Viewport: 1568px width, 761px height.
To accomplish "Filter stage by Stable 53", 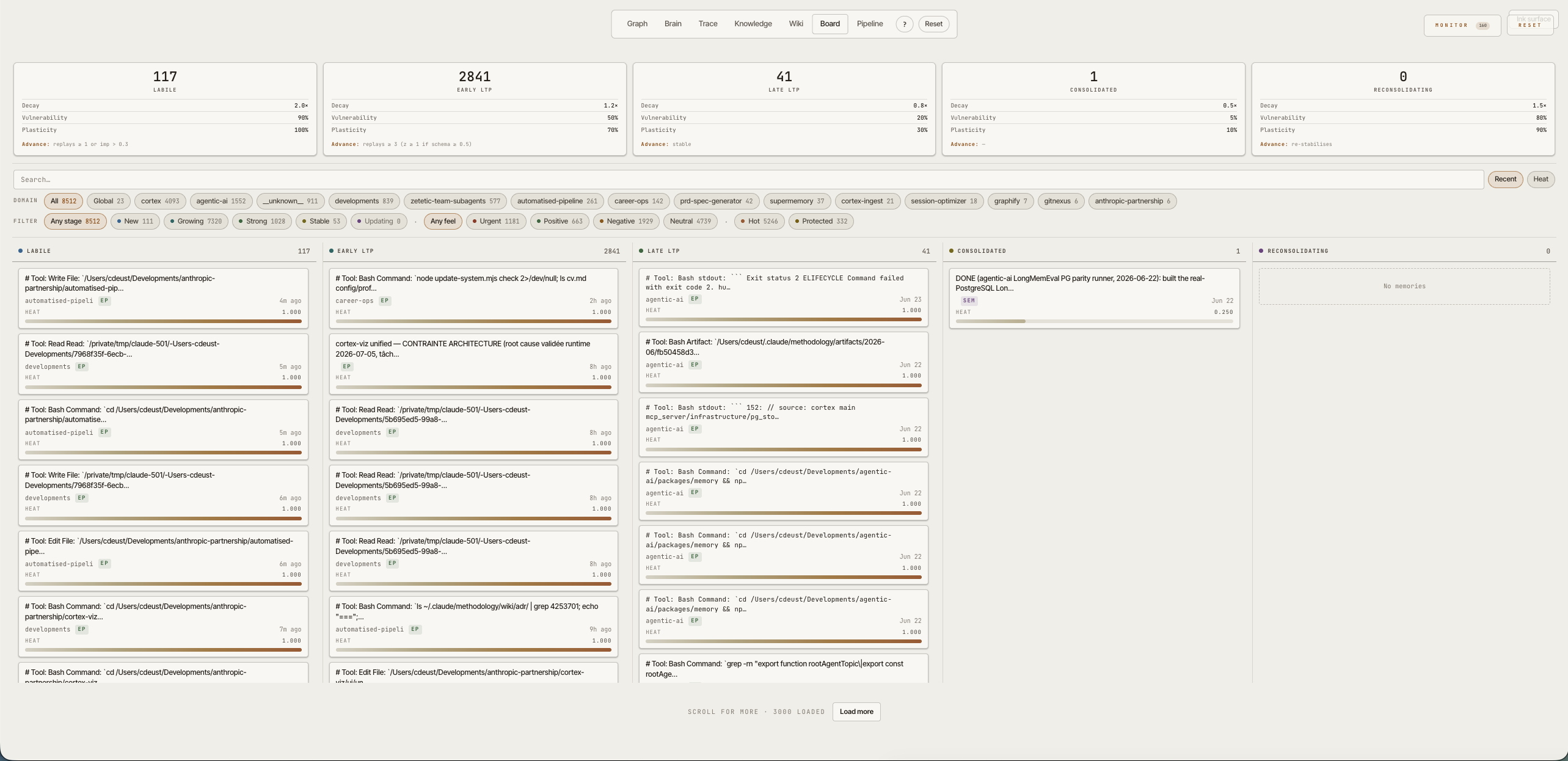I will coord(321,221).
